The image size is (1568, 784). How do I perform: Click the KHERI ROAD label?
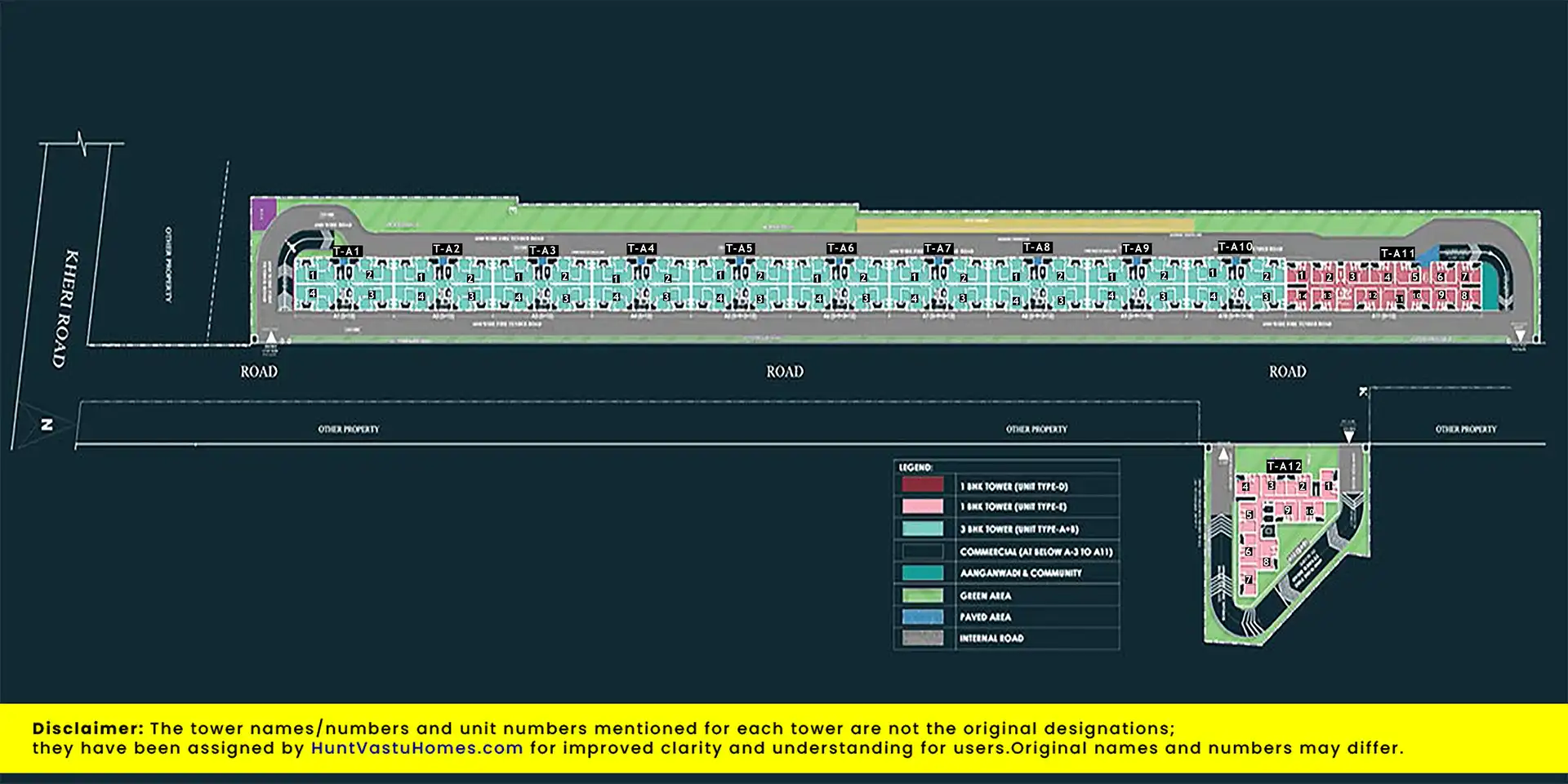point(65,308)
